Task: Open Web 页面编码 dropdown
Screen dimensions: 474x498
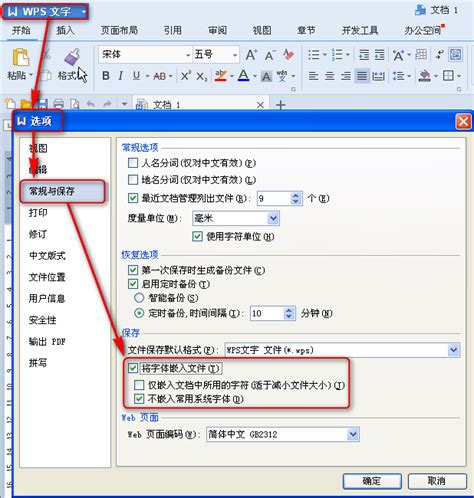Action: (x=353, y=434)
